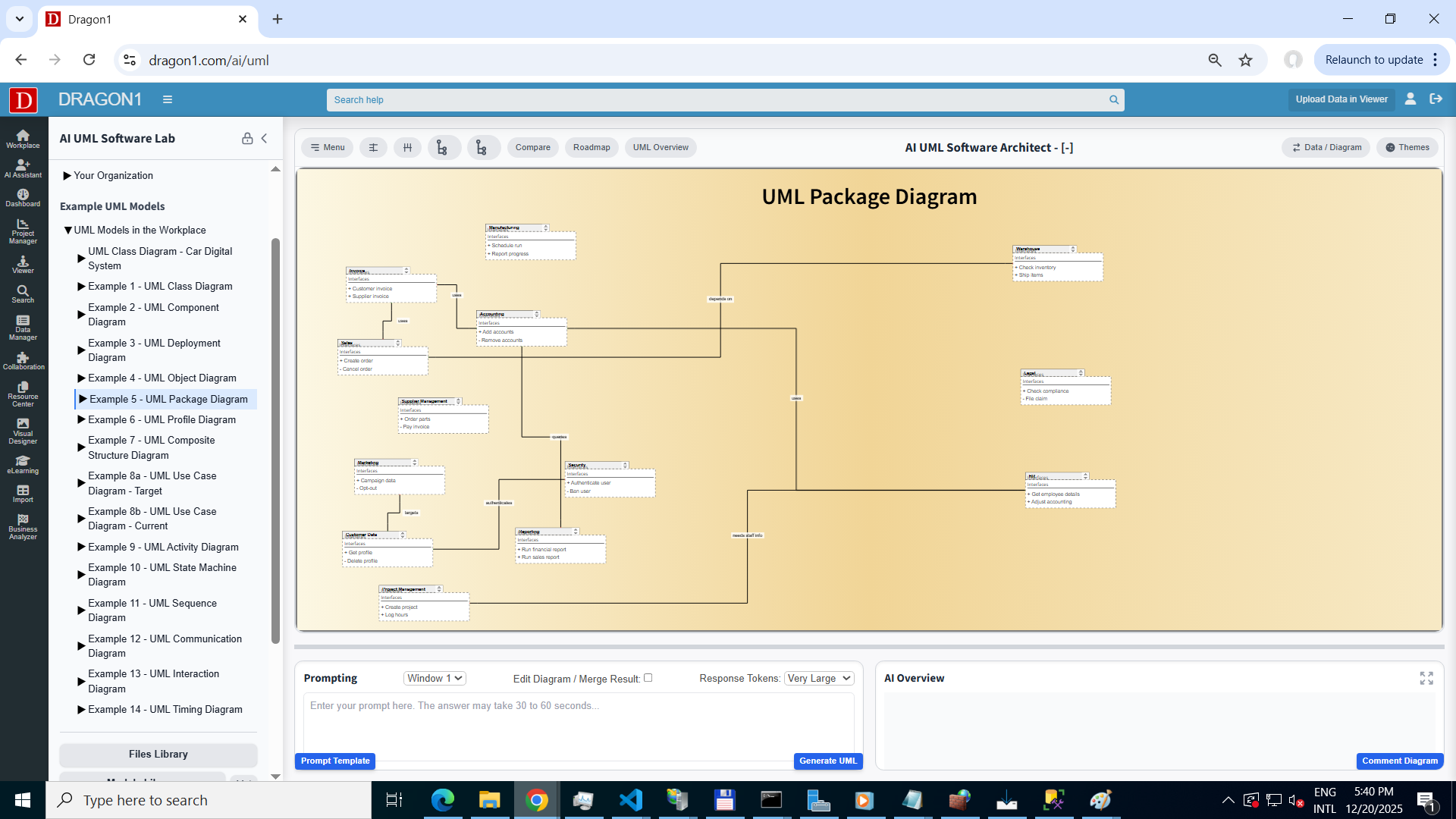Screen dimensions: 1456x819
Task: Expand the fullscreen toggle on AI Overview
Action: click(x=1428, y=678)
